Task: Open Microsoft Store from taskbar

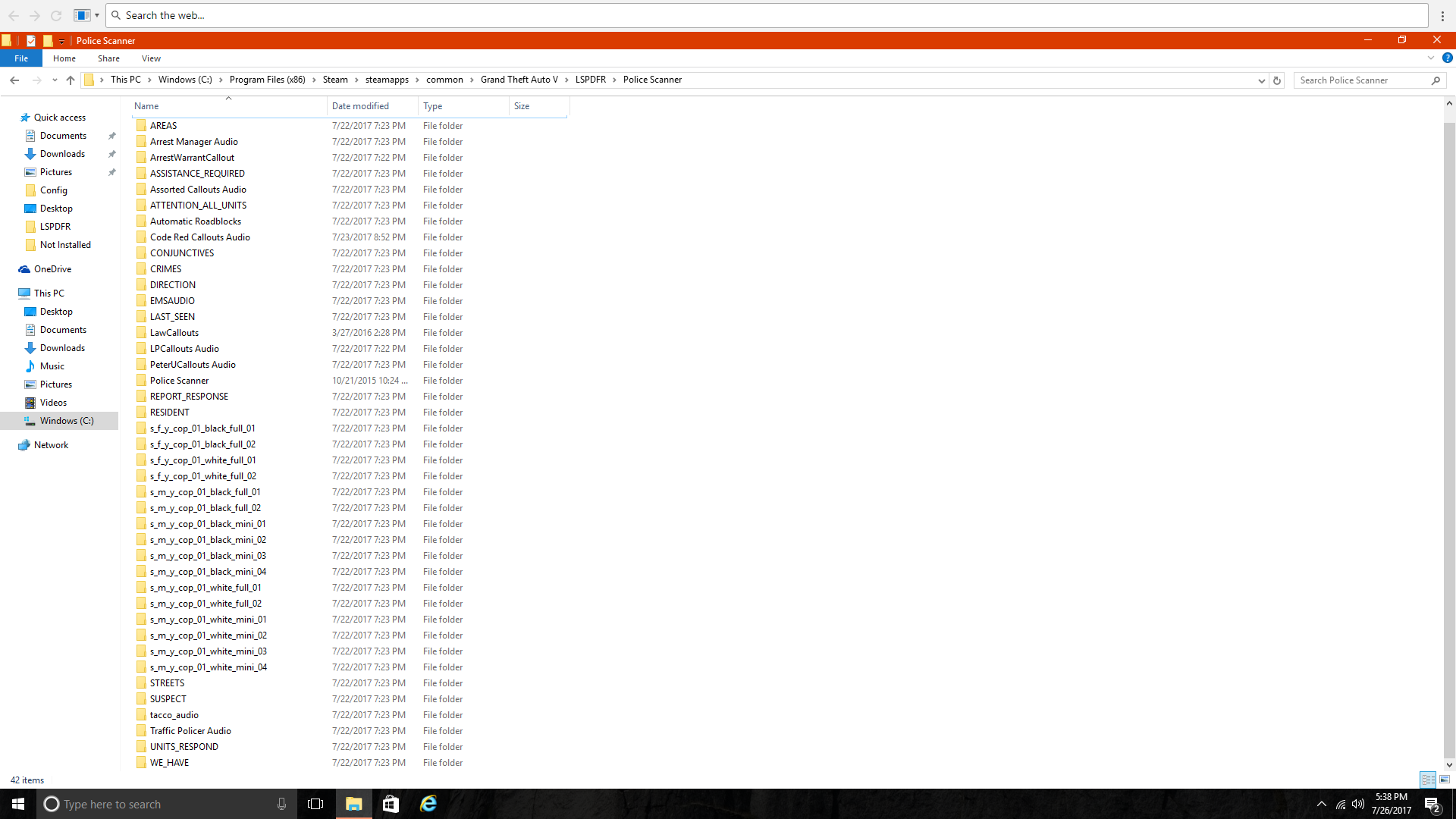Action: click(x=391, y=804)
